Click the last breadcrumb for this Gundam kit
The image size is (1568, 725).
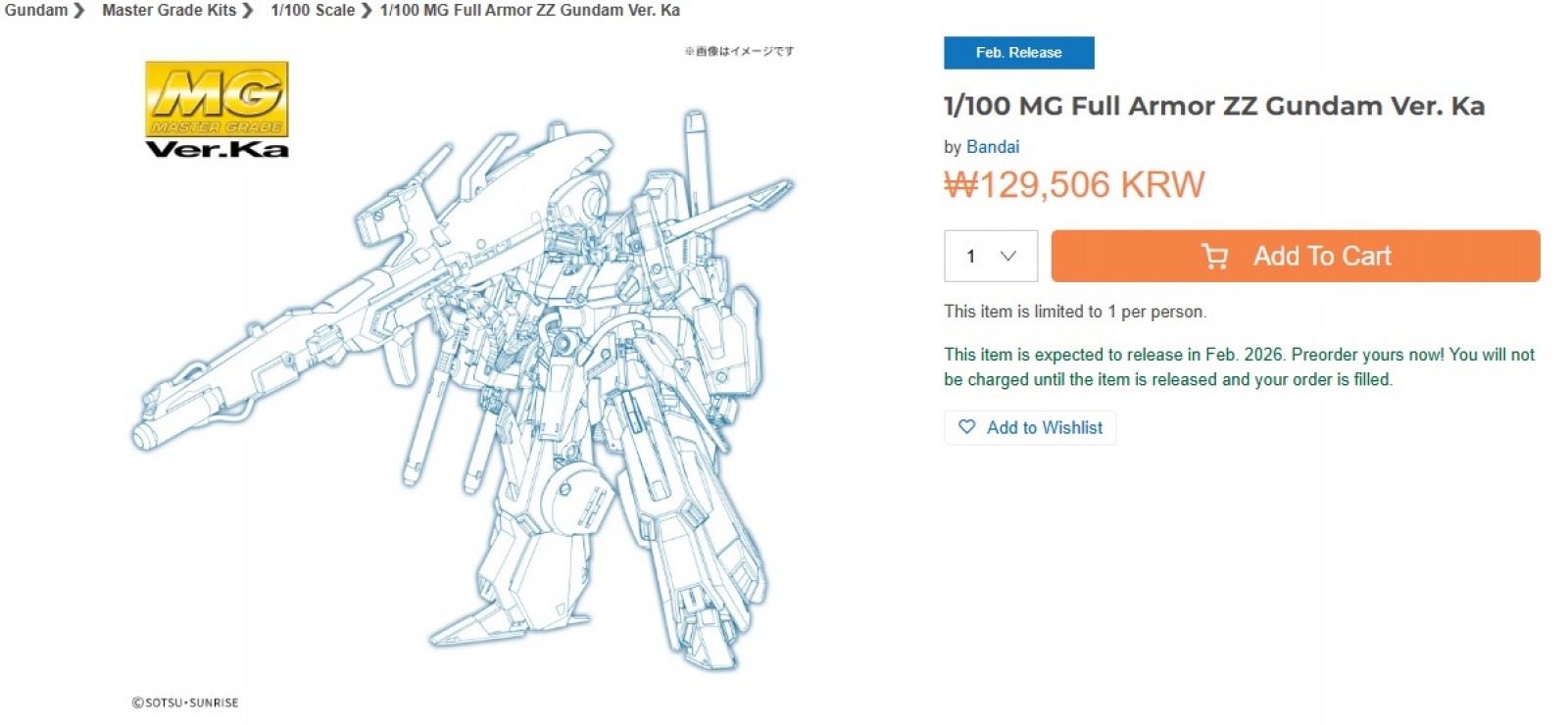529,11
